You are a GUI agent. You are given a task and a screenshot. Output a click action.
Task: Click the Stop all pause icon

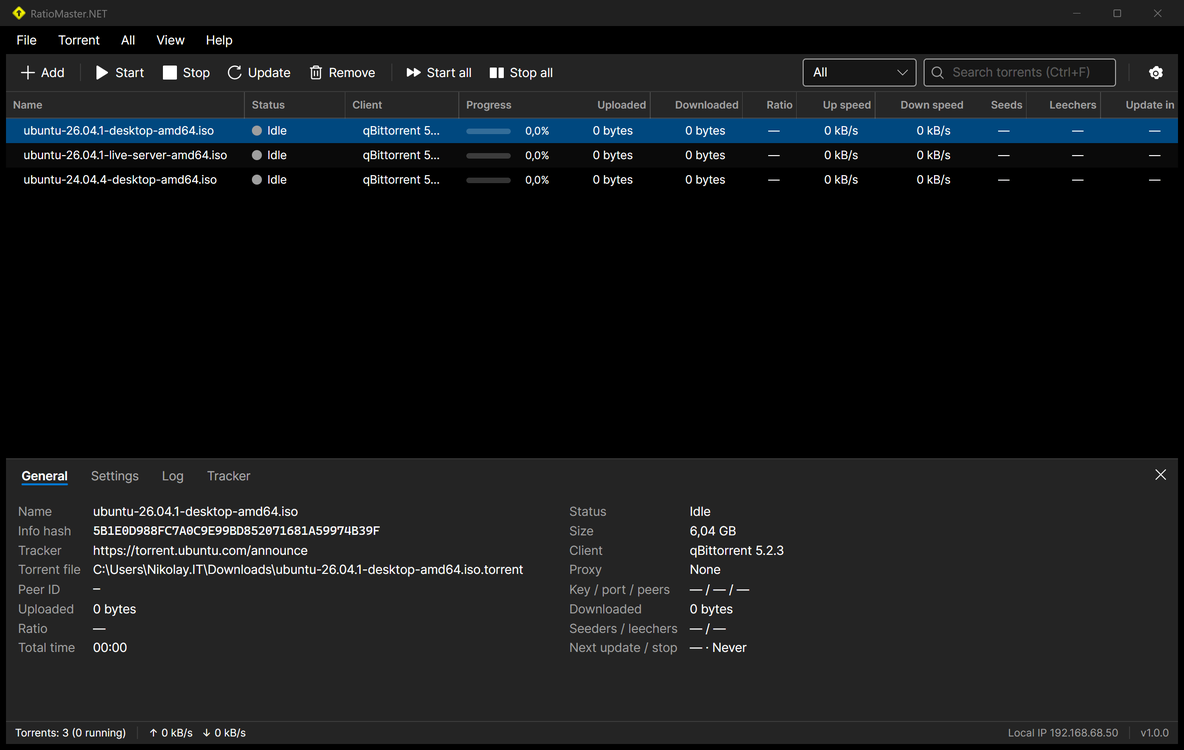pos(496,73)
